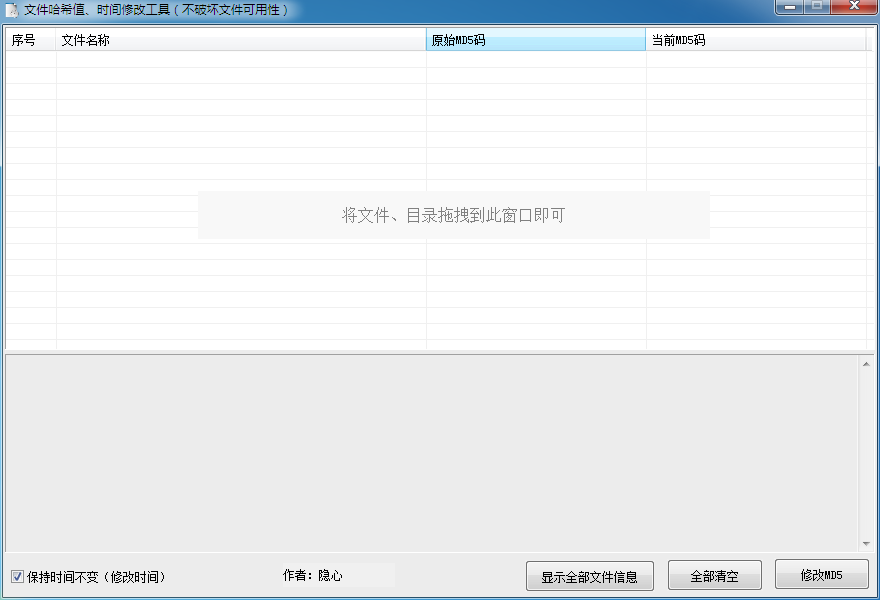880x600 pixels.
Task: Click the 全部清空 button
Action: click(x=714, y=575)
